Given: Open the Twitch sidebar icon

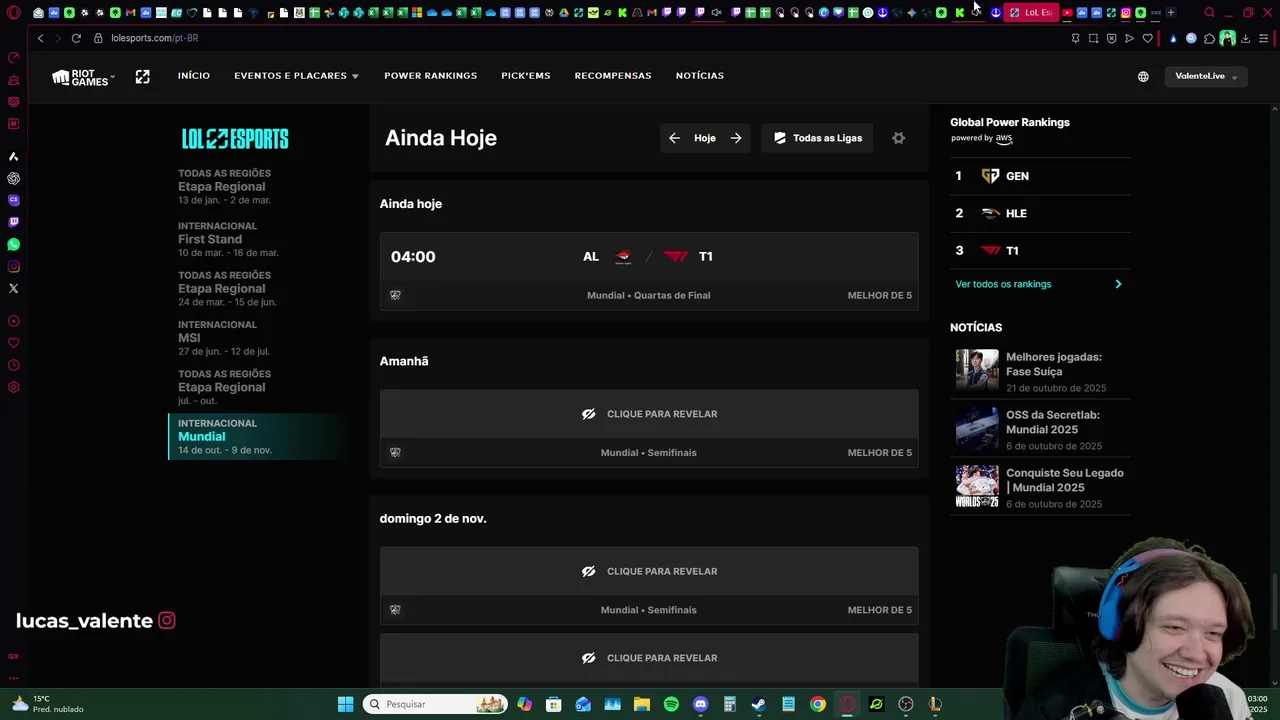Looking at the screenshot, I should (13, 222).
